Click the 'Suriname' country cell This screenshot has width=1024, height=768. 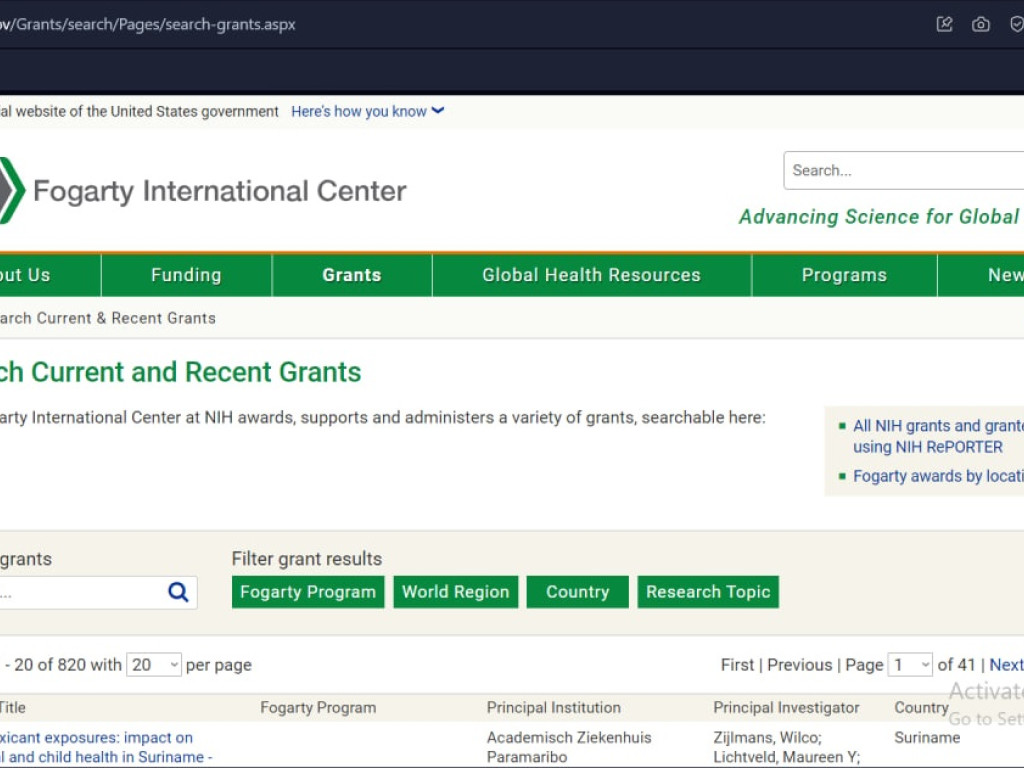point(927,737)
